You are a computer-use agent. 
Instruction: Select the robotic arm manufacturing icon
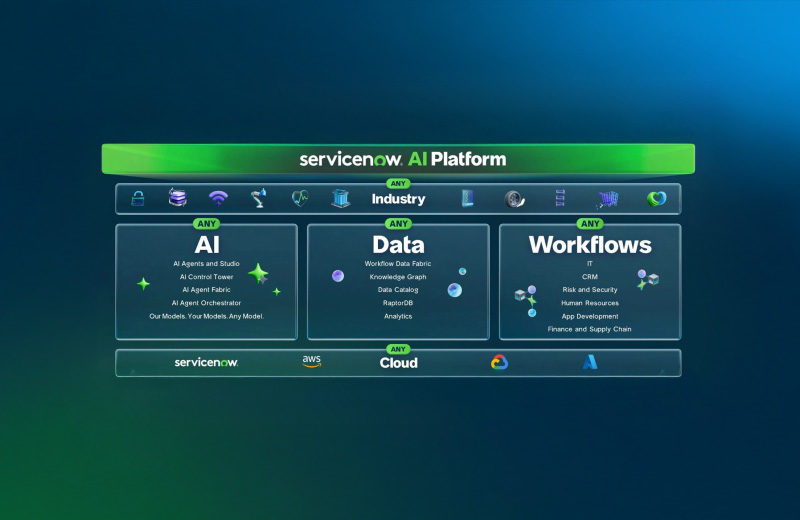click(259, 199)
